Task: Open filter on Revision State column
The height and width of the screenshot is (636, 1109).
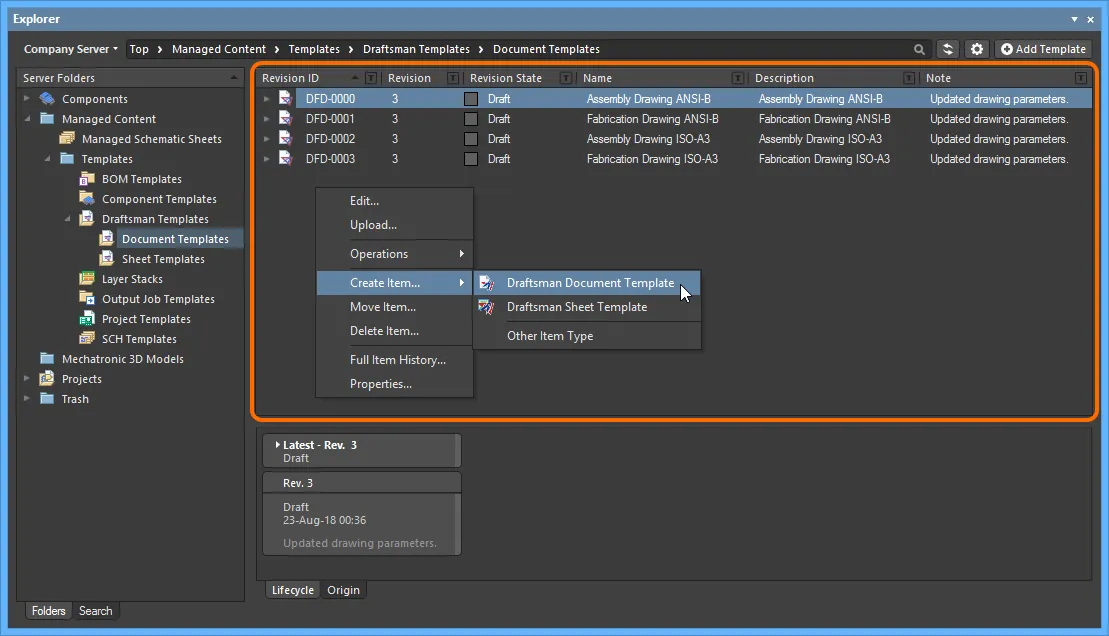Action: click(x=566, y=78)
